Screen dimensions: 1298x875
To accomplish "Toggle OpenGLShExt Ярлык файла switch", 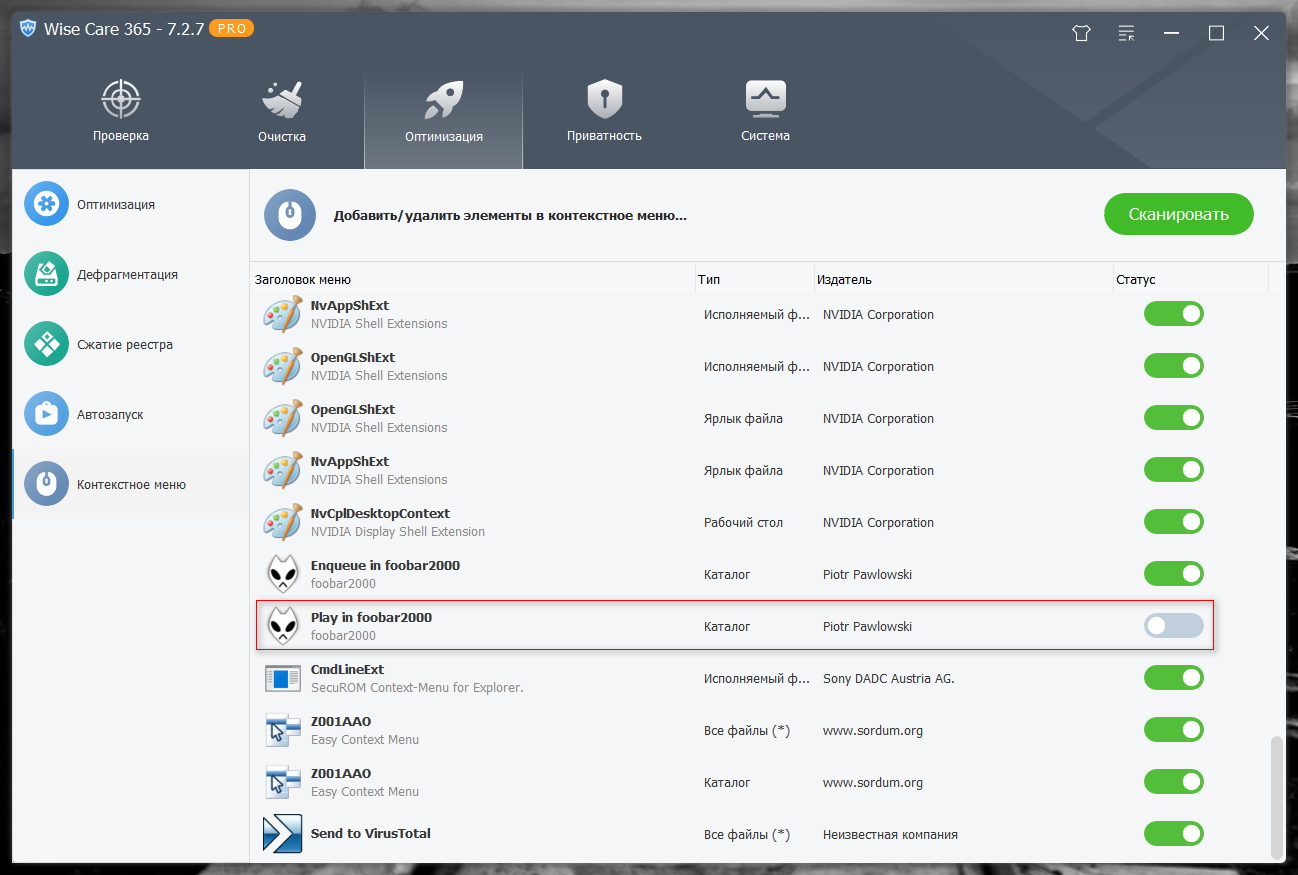I will [1174, 418].
